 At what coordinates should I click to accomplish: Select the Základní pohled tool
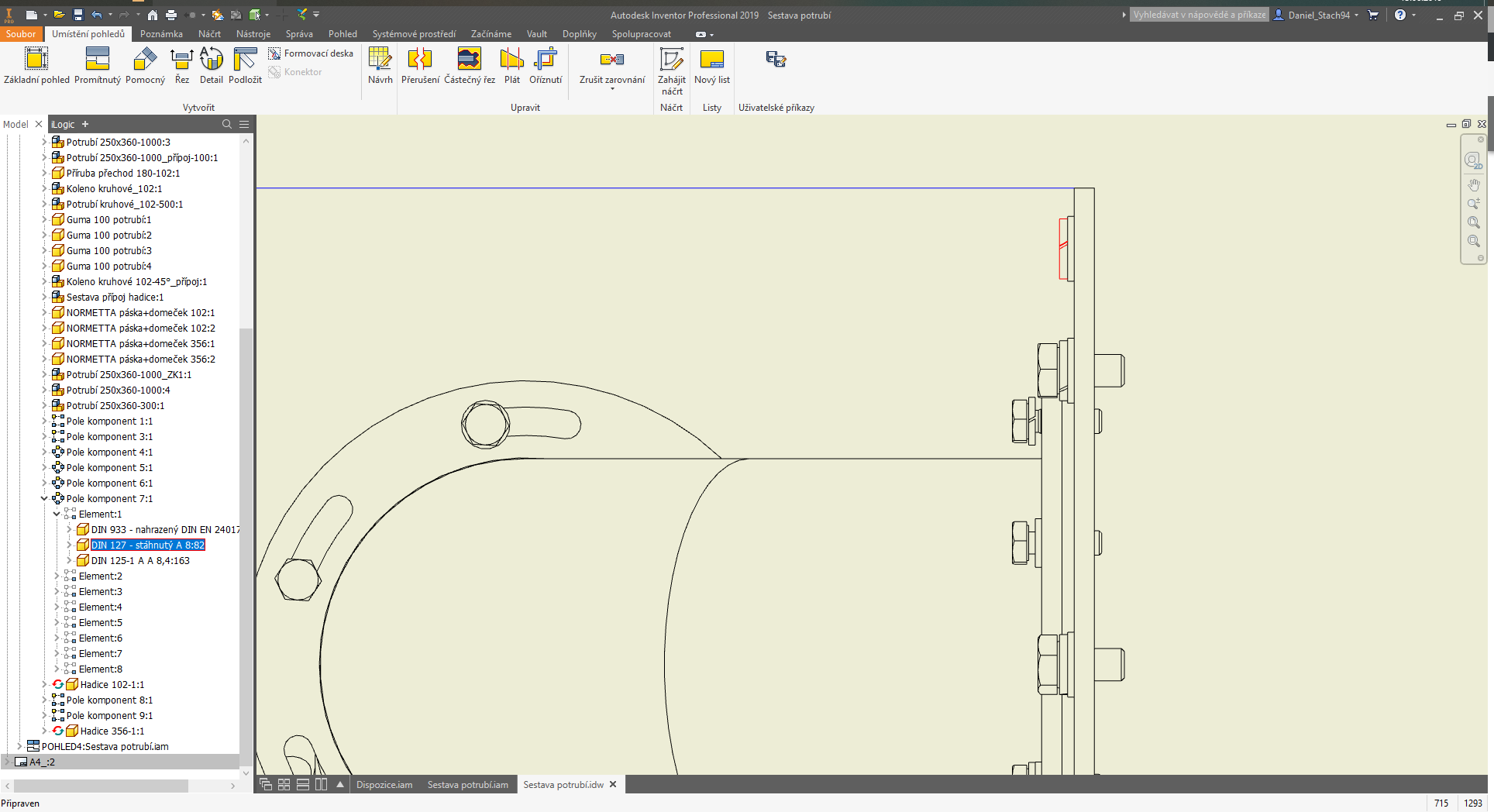(x=36, y=65)
